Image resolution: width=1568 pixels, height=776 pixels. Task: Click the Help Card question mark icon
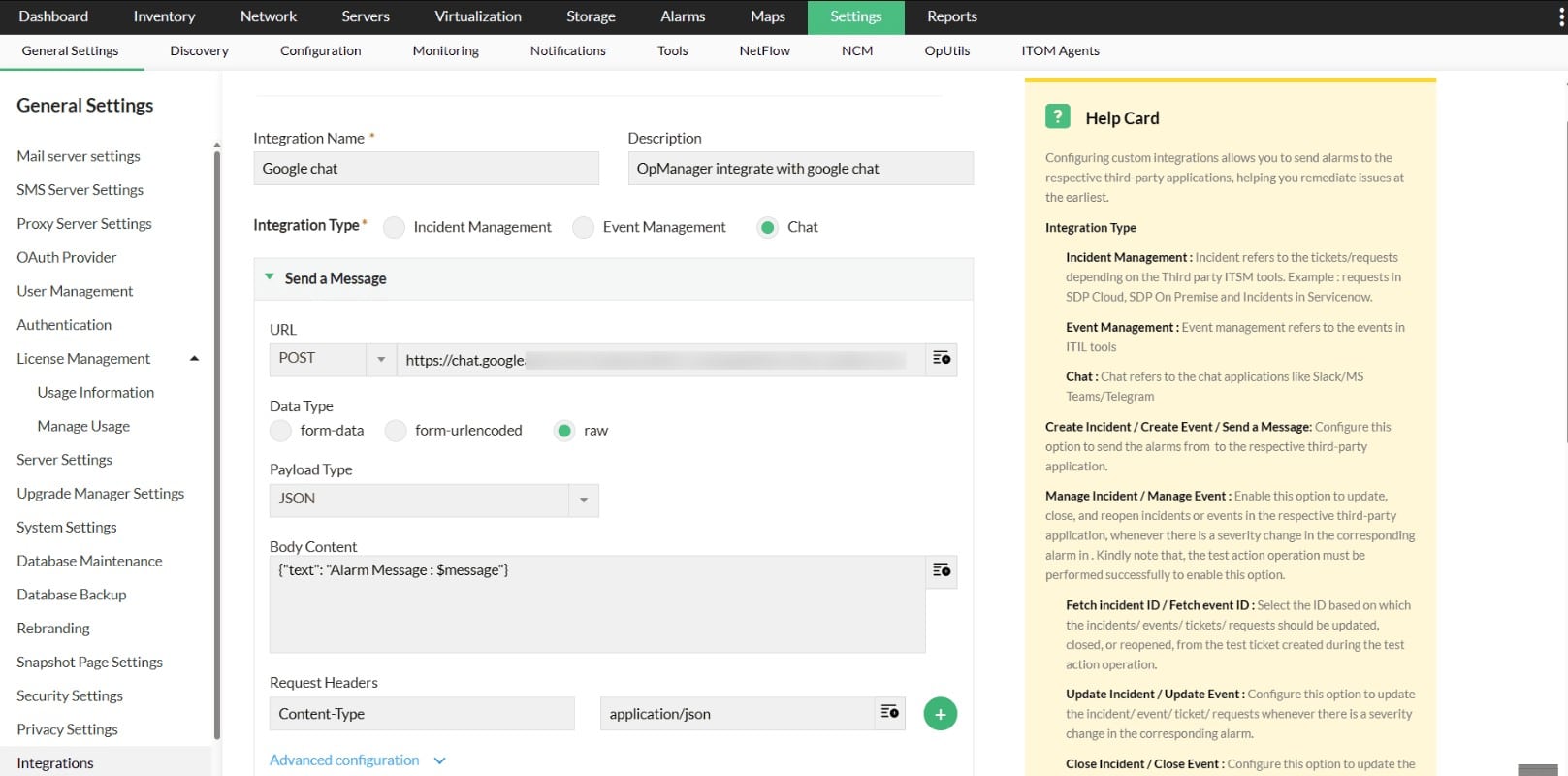click(x=1057, y=116)
